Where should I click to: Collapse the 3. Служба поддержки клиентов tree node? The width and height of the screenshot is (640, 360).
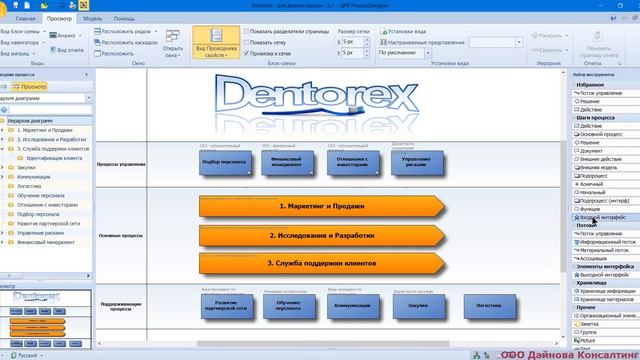tap(2, 149)
